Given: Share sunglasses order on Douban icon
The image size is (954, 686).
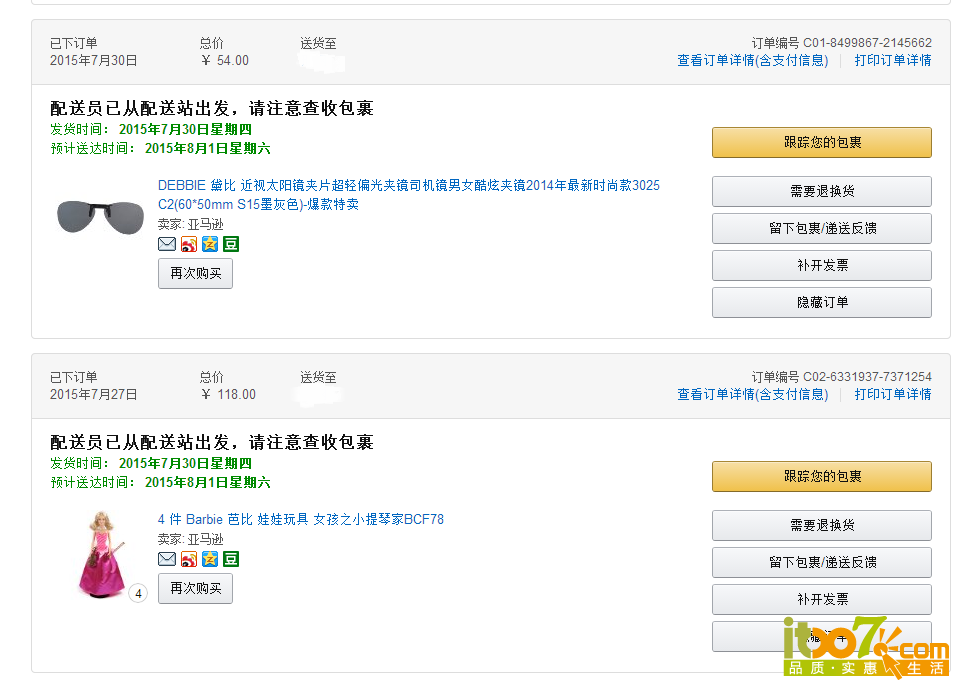Looking at the screenshot, I should point(231,244).
